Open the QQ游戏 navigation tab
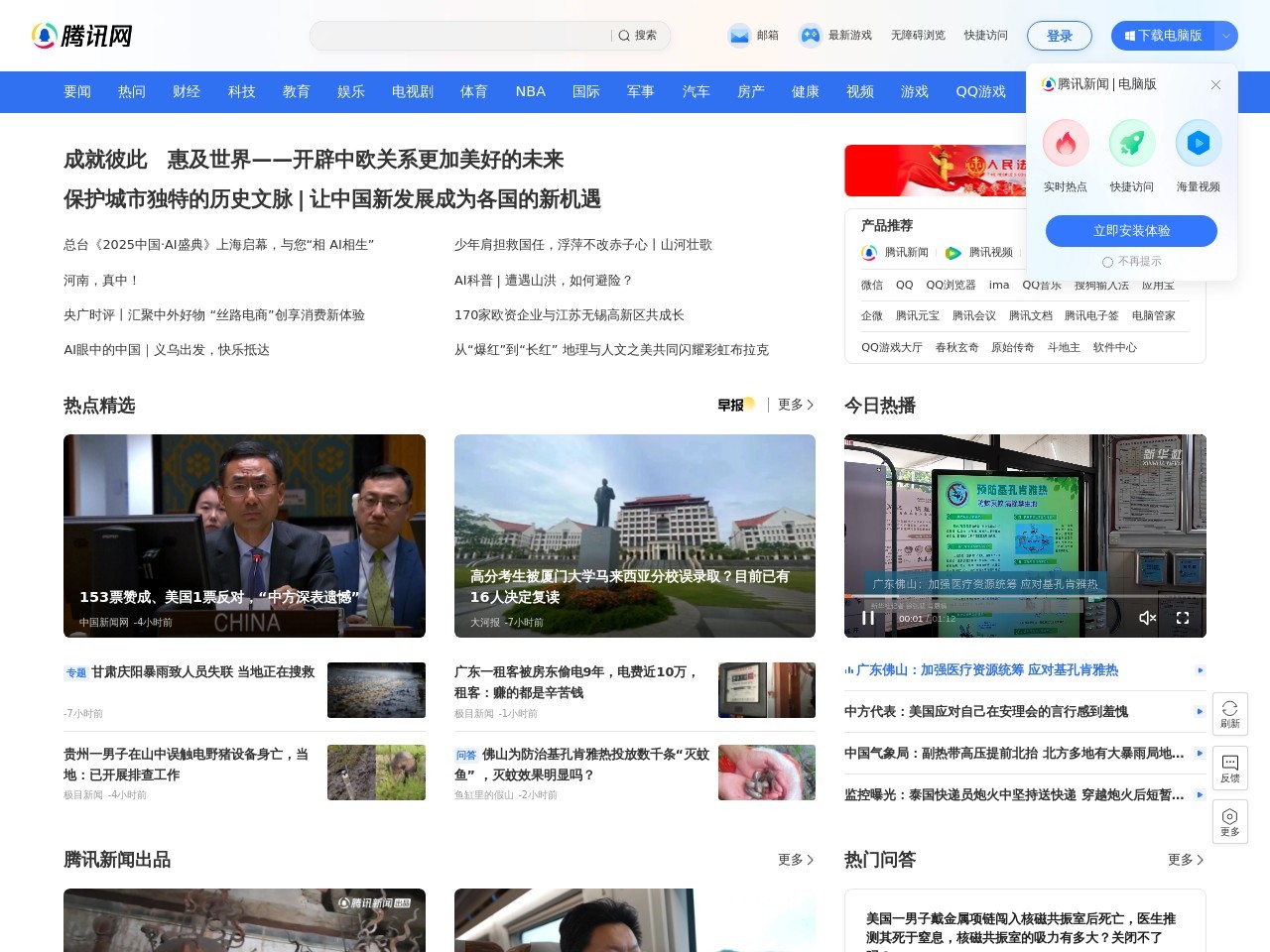 coord(981,91)
